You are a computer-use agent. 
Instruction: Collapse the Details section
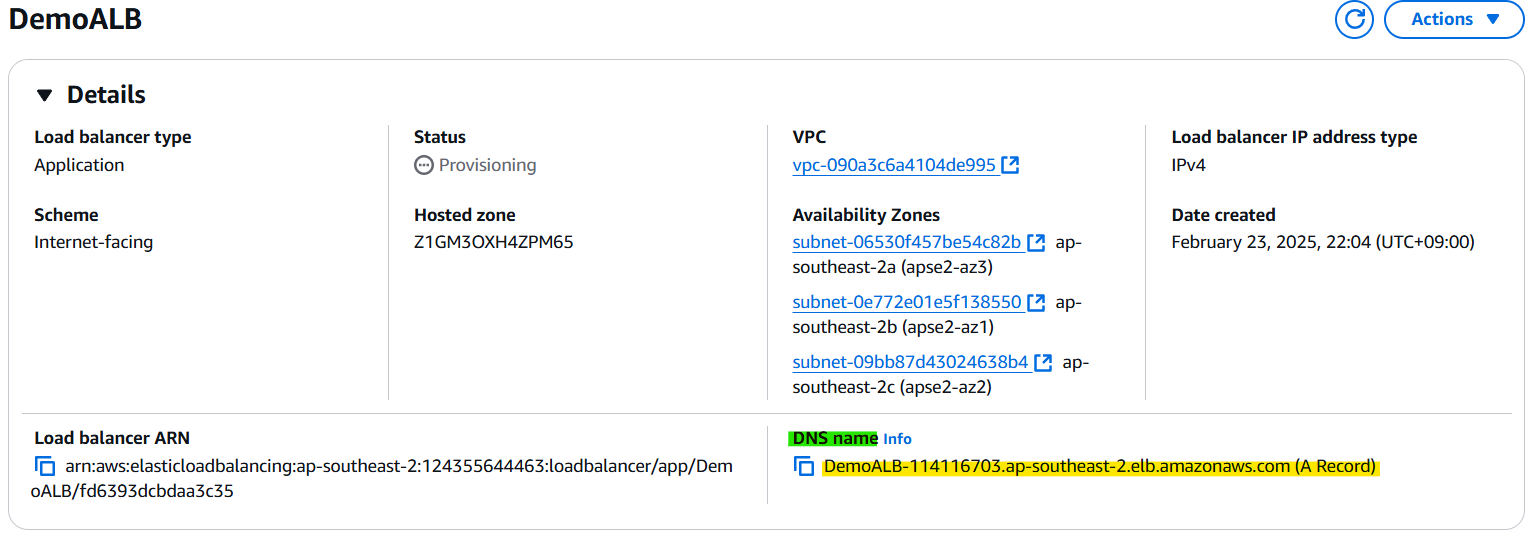(44, 95)
